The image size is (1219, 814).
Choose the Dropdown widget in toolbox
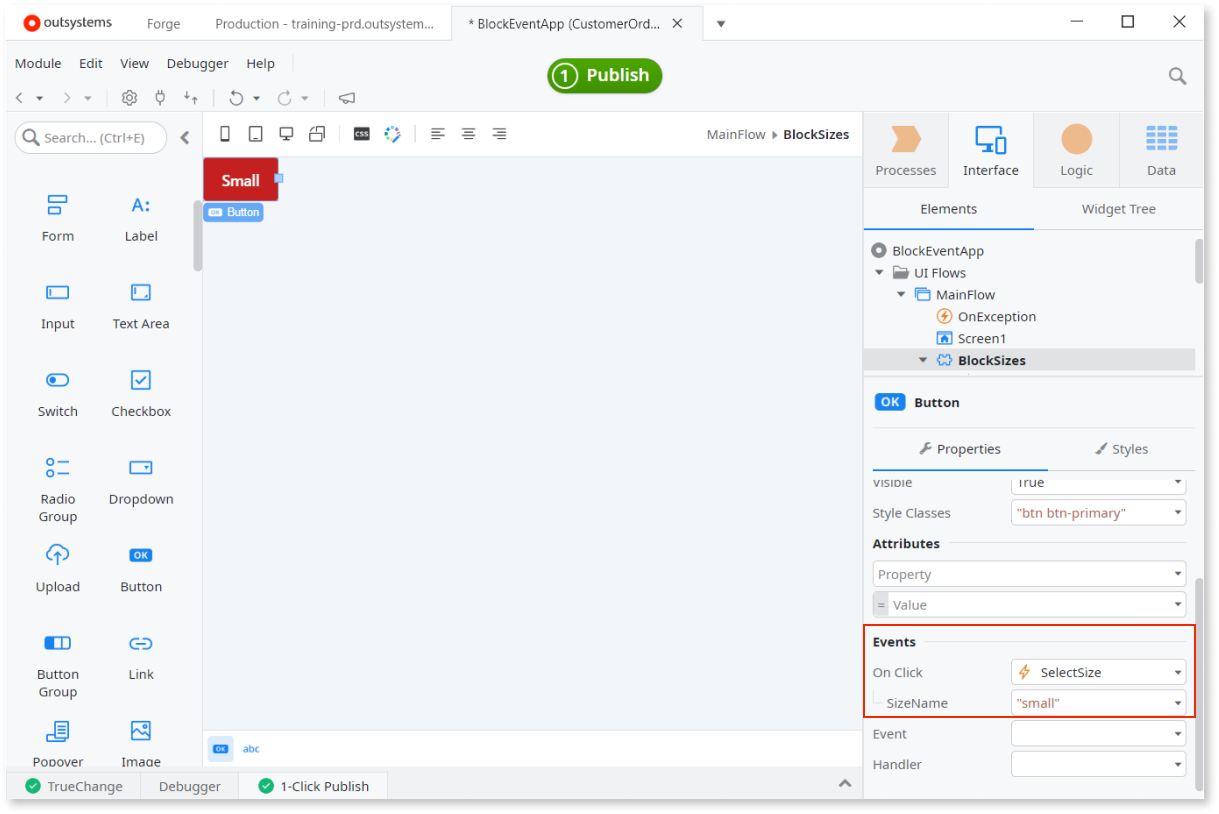coord(141,481)
